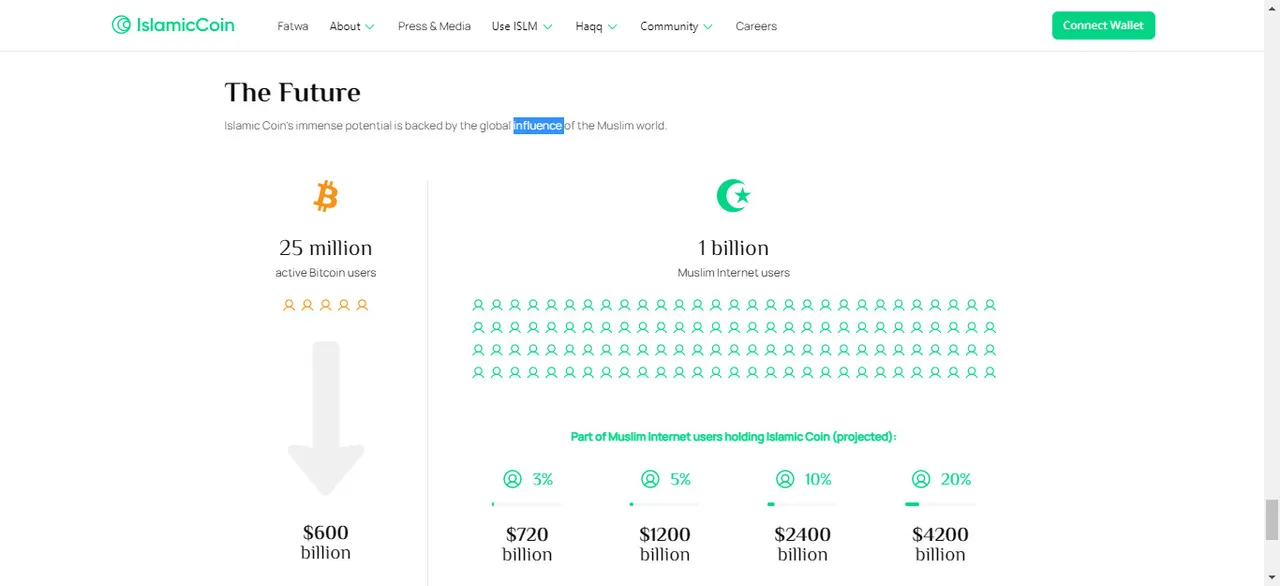1280x586 pixels.
Task: Open the About menu label
Action: (x=345, y=26)
